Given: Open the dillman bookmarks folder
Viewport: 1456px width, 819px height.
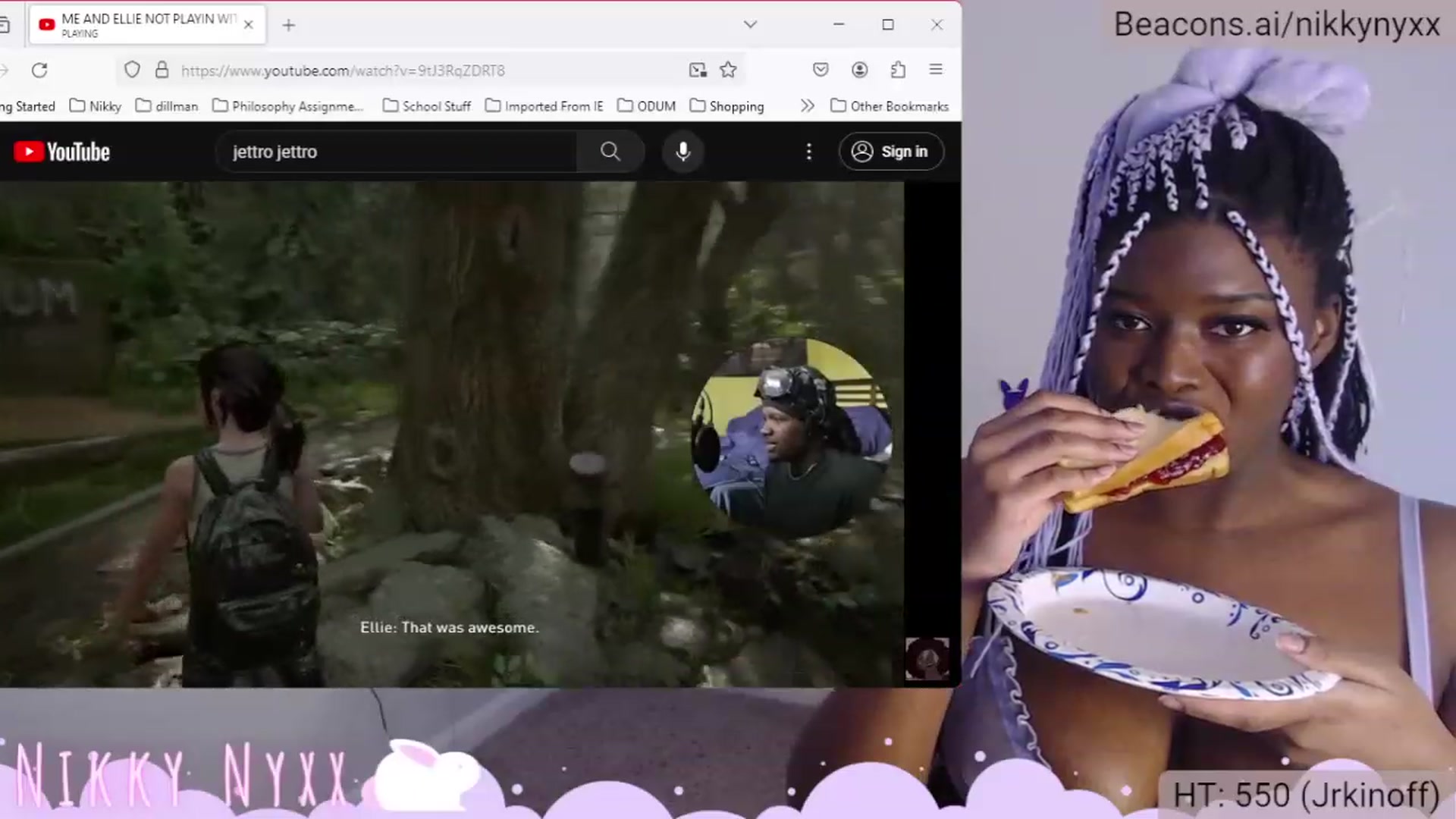Looking at the screenshot, I should [167, 106].
